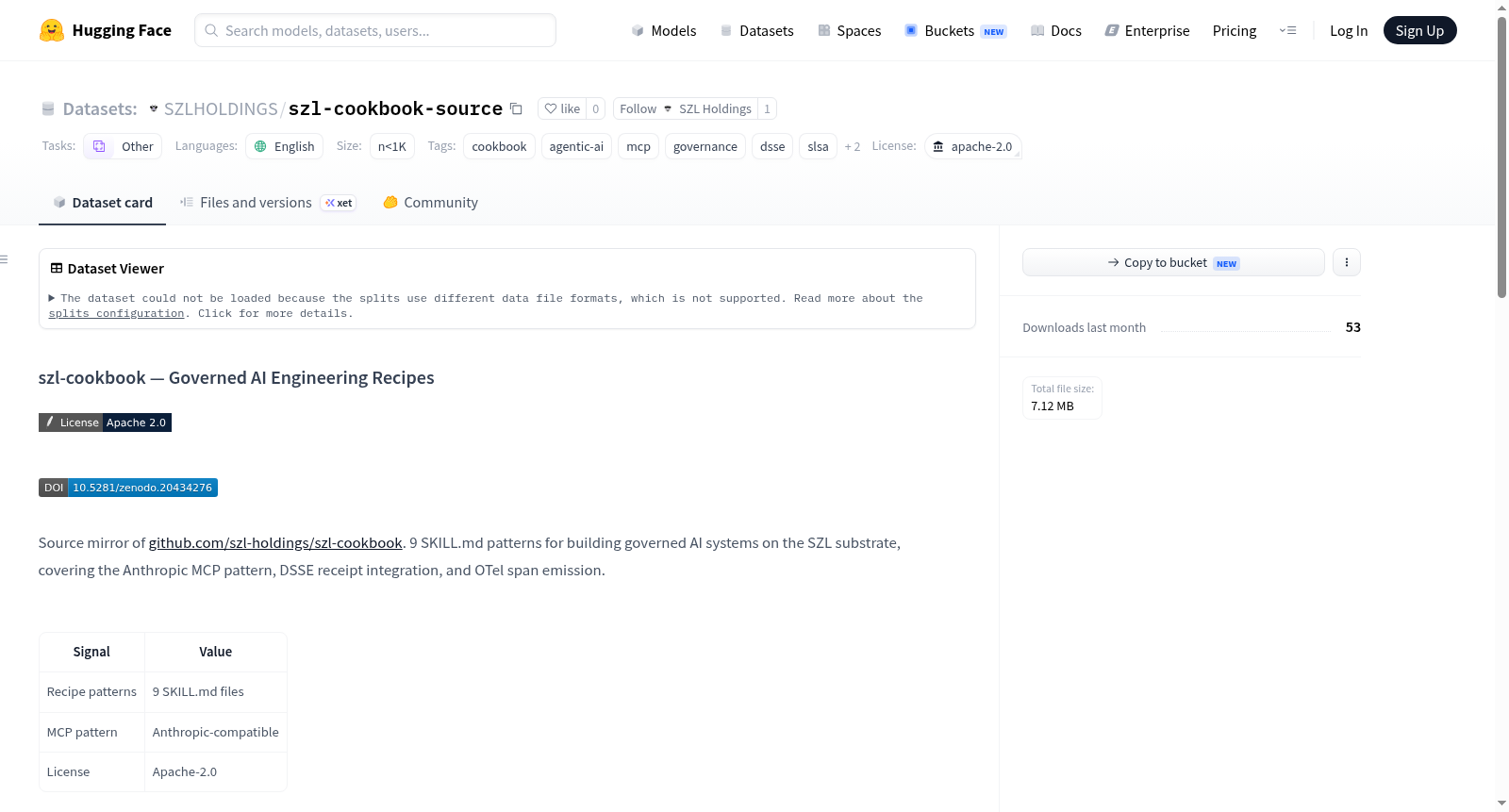Click the '9 SKILL.md files' cell
1509x812 pixels.
(215, 691)
